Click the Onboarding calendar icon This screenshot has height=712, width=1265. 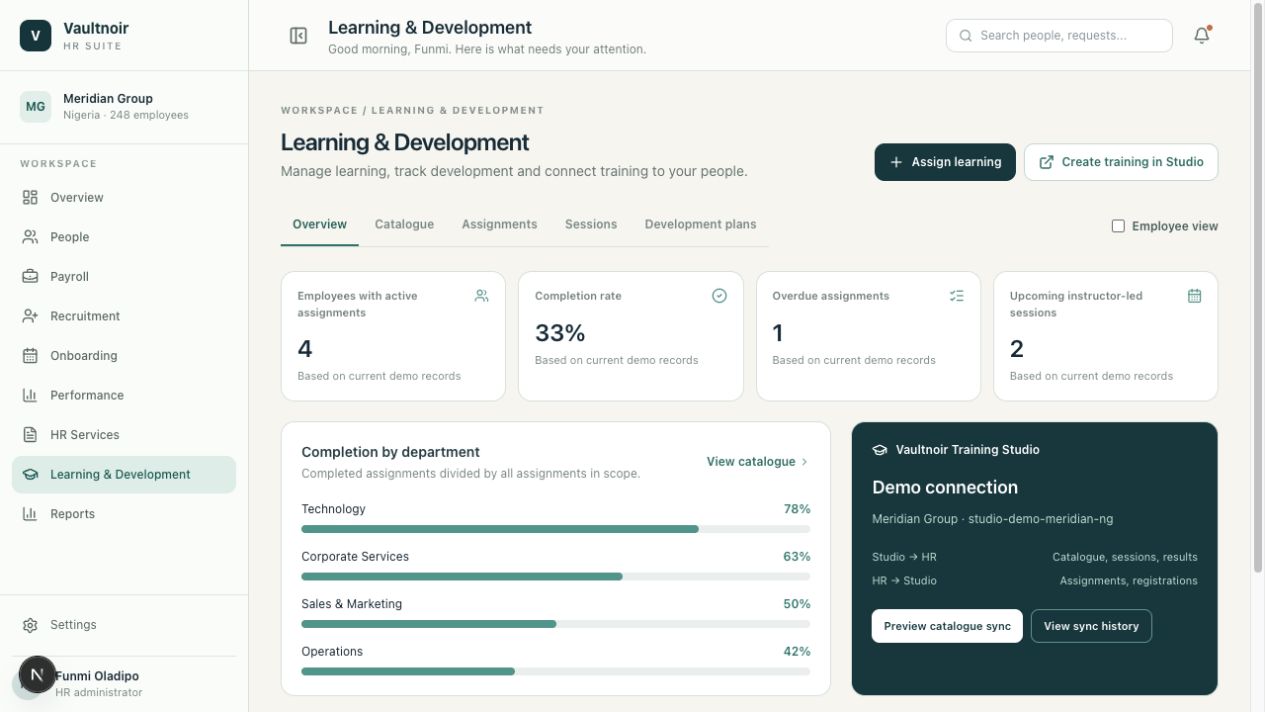30,355
